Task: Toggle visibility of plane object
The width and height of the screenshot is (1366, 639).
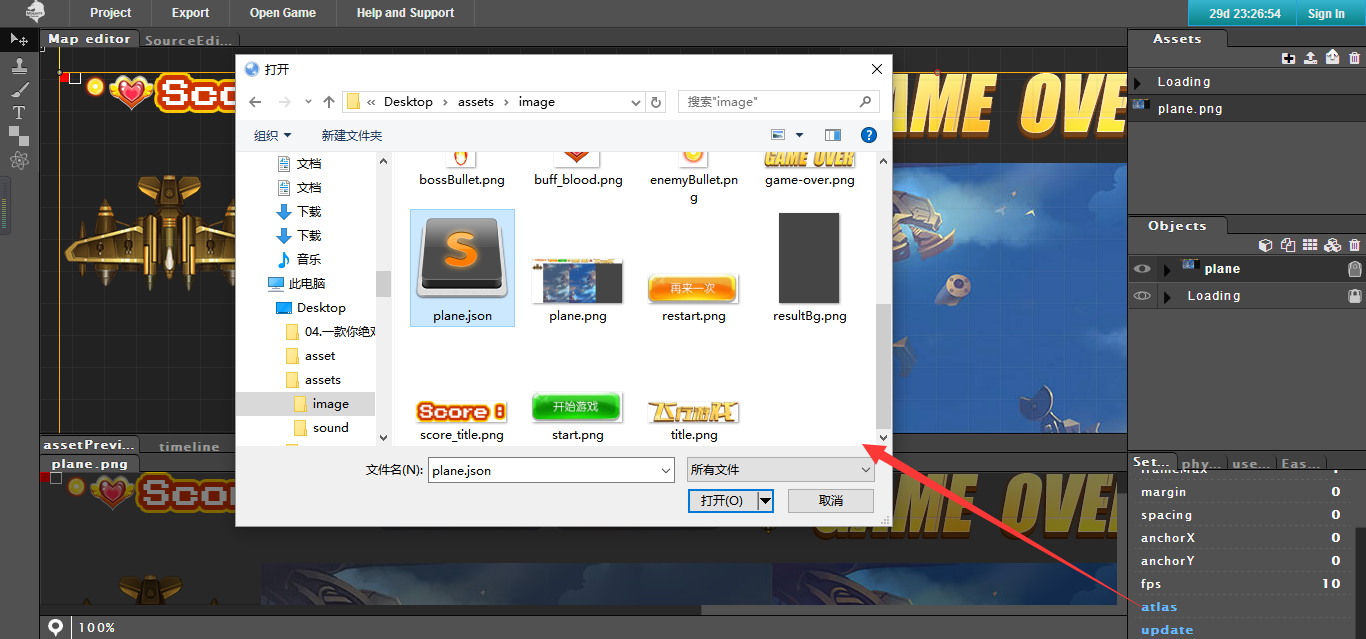Action: (1142, 269)
